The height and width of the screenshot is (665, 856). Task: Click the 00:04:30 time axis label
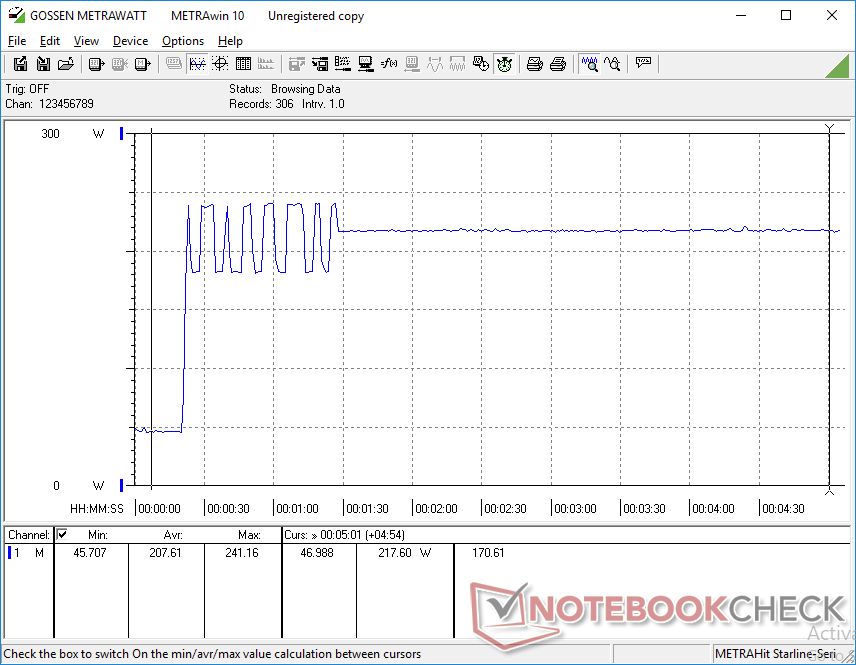[783, 509]
